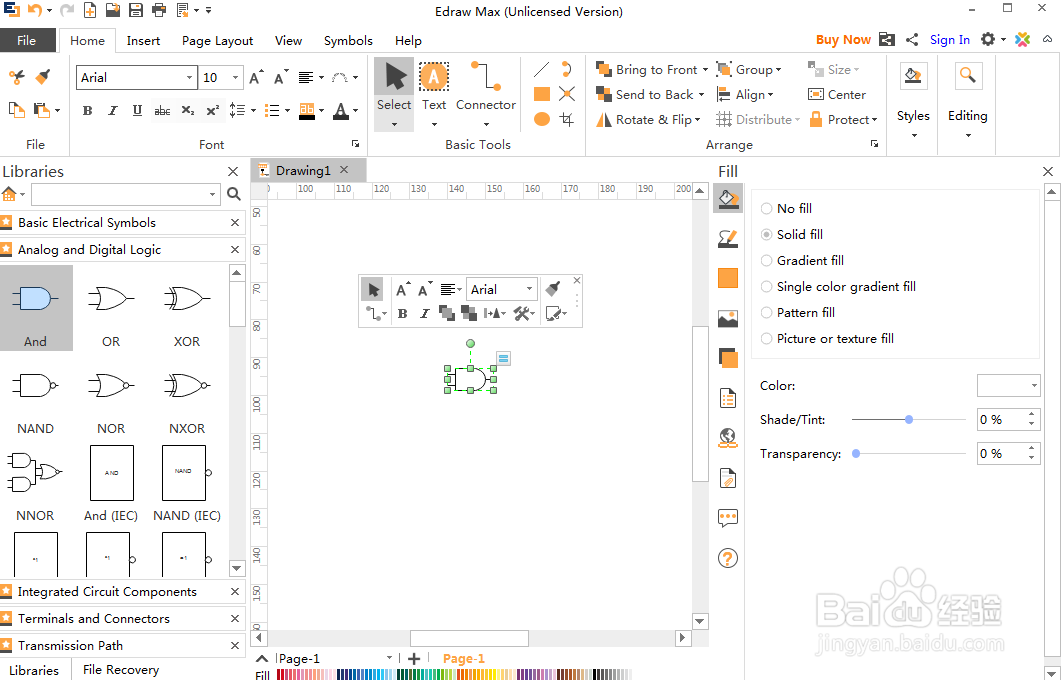Screen dimensions: 1063x680
Task: Select the And gate symbol in library
Action: (36, 308)
